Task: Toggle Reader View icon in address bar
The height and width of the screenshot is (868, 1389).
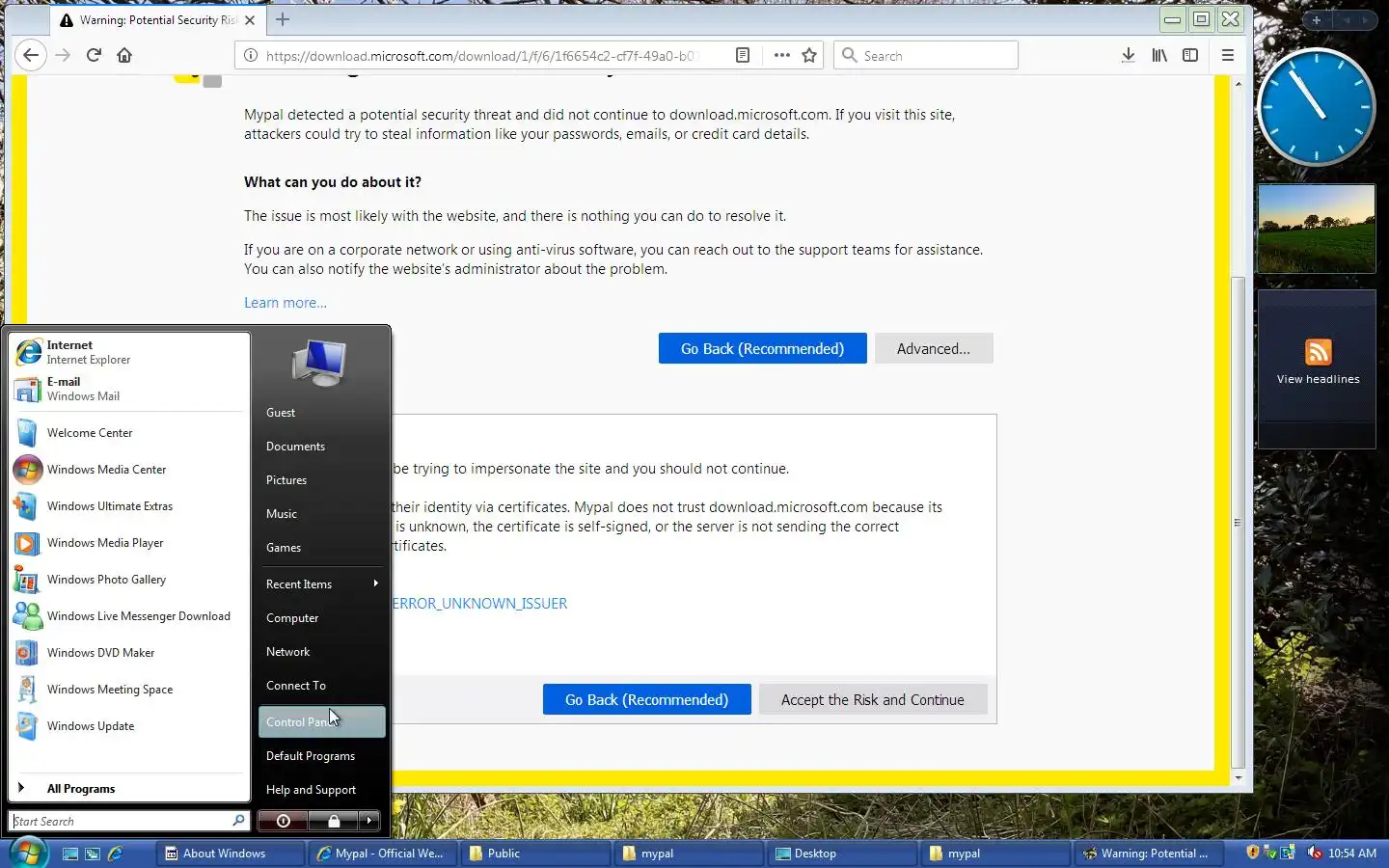Action: click(x=743, y=55)
